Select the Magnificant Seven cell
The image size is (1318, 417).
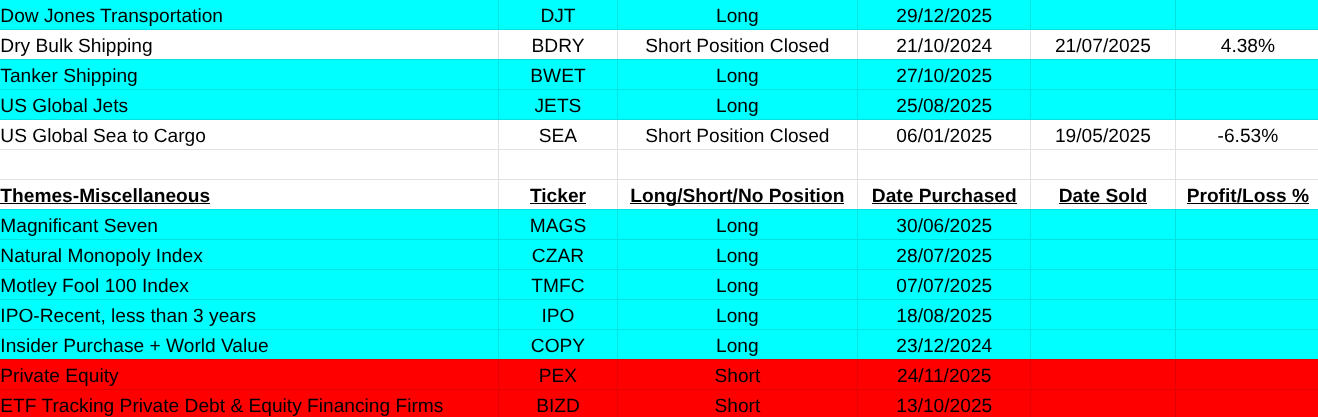(x=79, y=226)
